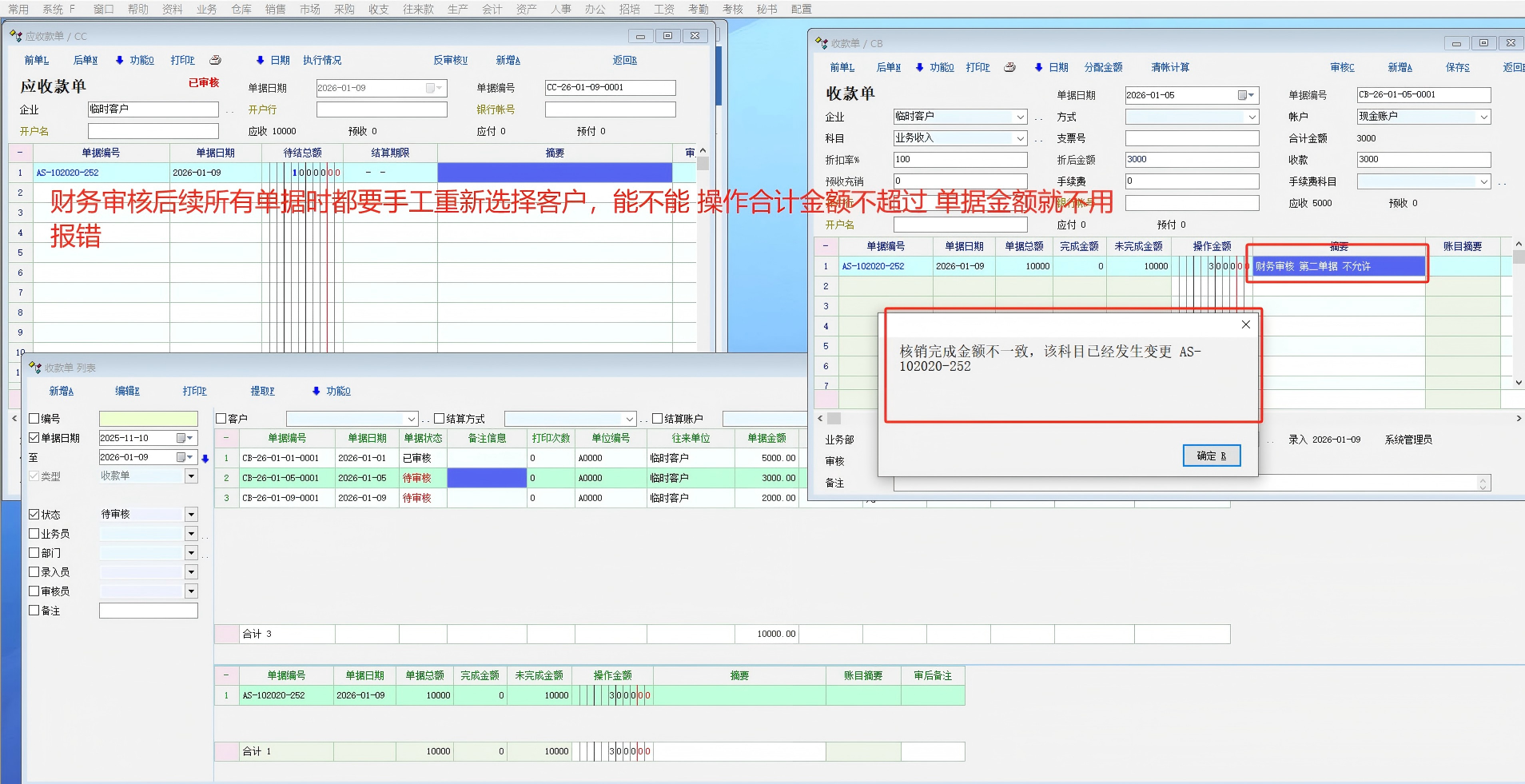The image size is (1525, 784).
Task: Expand the 状态 待审核 dropdown
Action: click(x=191, y=515)
